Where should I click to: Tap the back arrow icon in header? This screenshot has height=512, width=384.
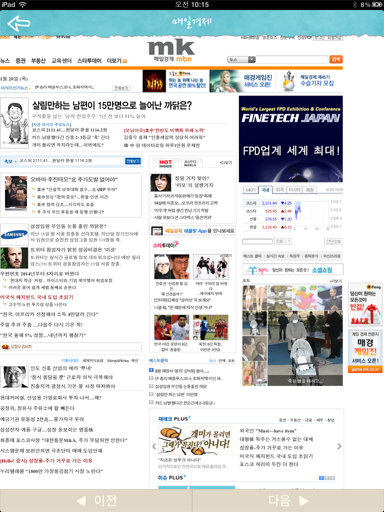click(x=19, y=23)
